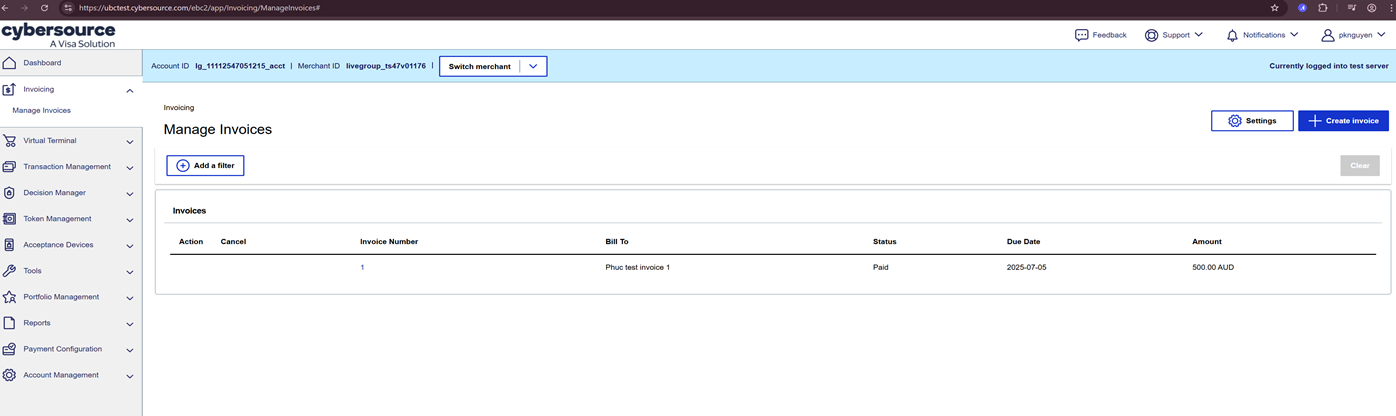Click the Dashboard home icon in sidebar
The image size is (1396, 416).
coord(10,63)
